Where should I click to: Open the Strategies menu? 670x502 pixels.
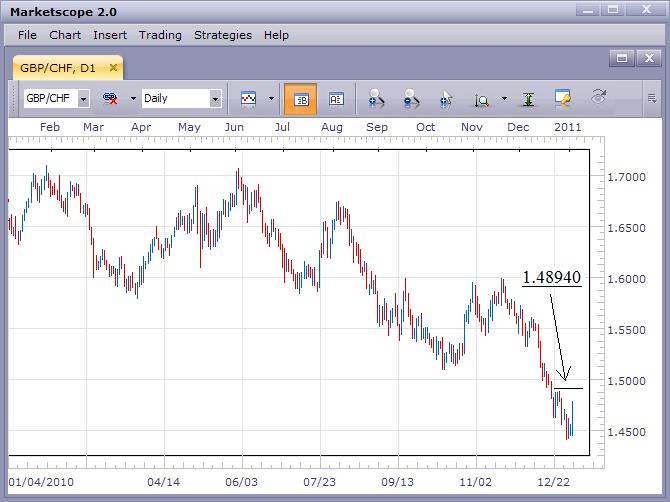tap(222, 35)
